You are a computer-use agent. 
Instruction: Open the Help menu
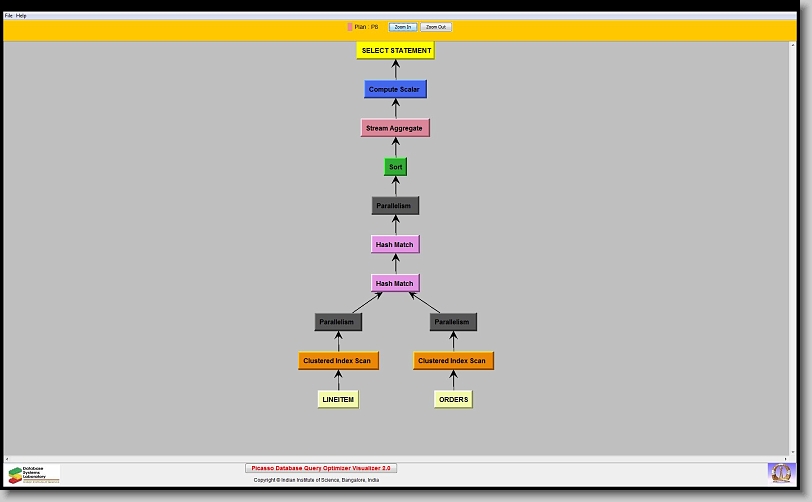pyautogui.click(x=22, y=16)
